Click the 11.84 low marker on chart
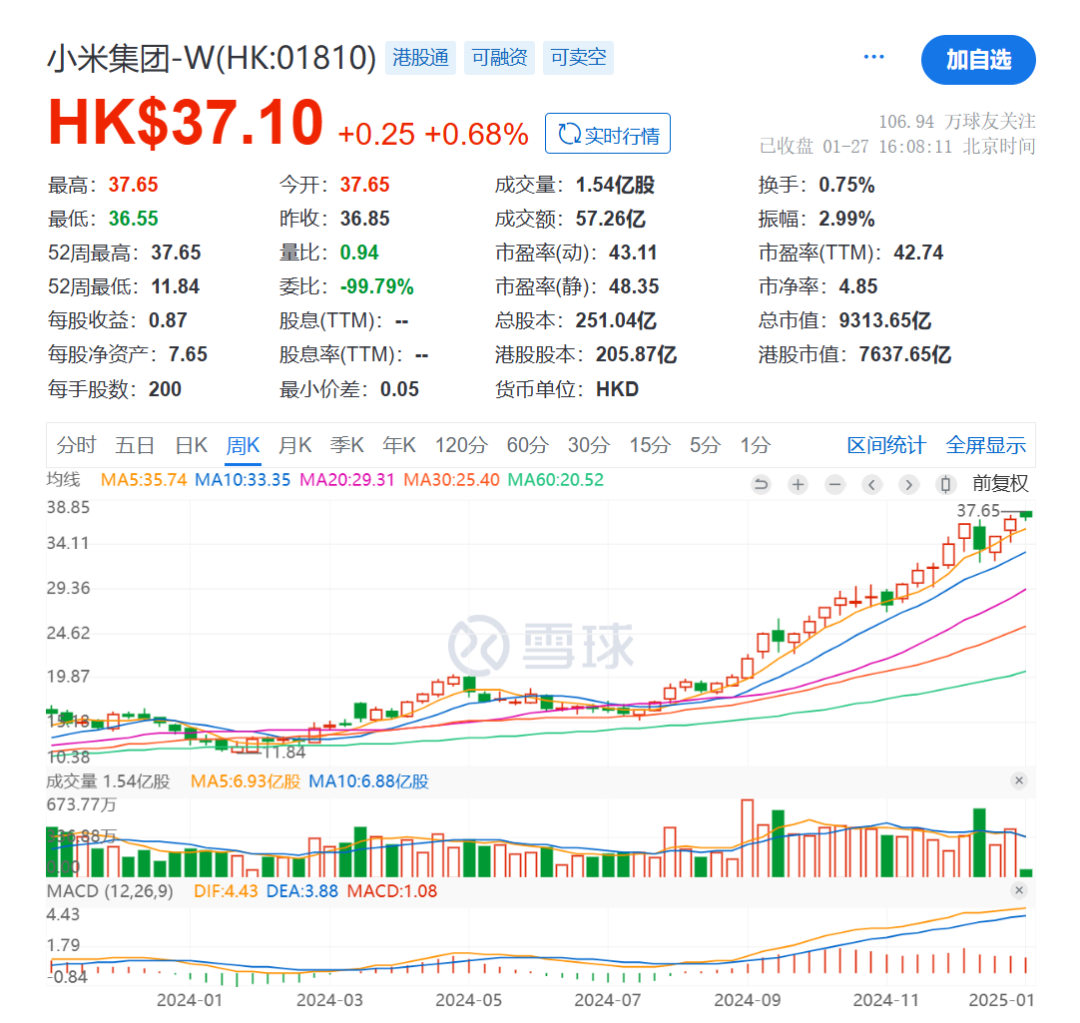This screenshot has width=1080, height=1023. coord(284,752)
